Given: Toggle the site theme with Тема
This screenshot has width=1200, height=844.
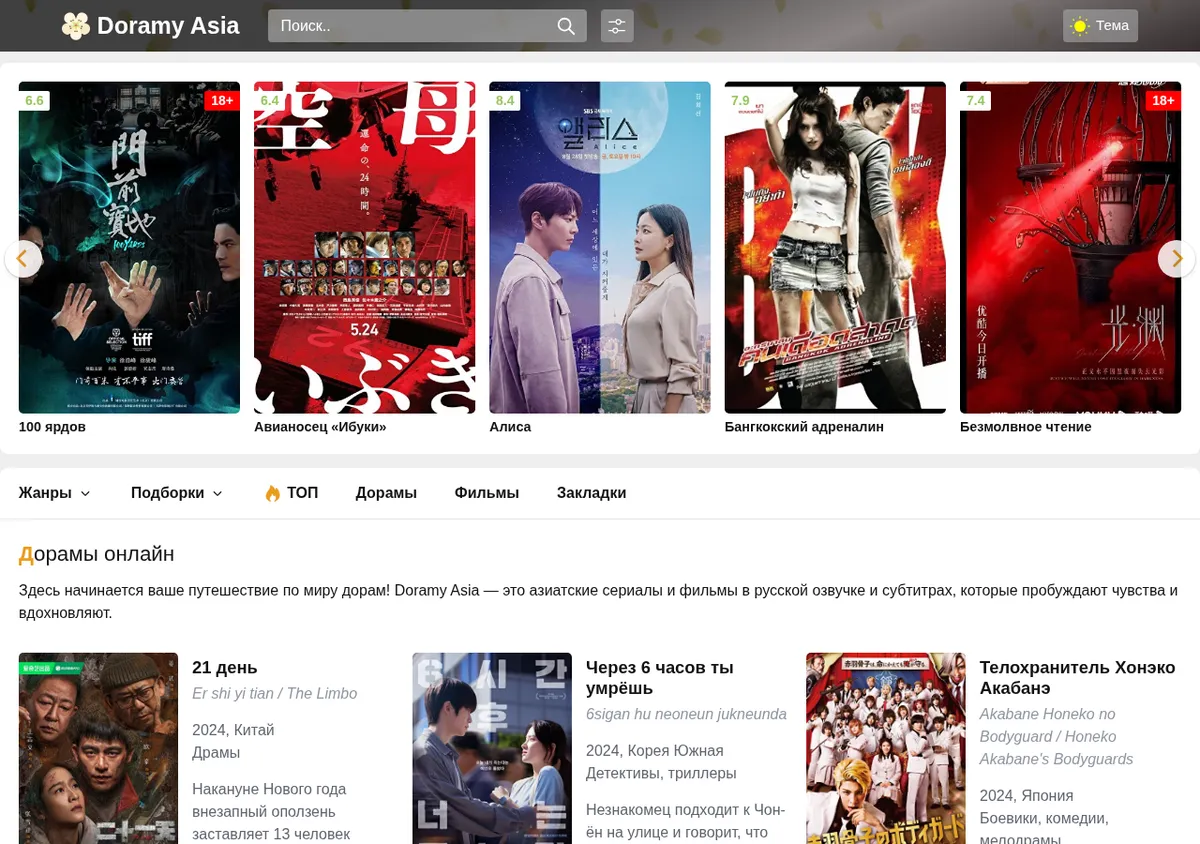Looking at the screenshot, I should tap(1100, 26).
